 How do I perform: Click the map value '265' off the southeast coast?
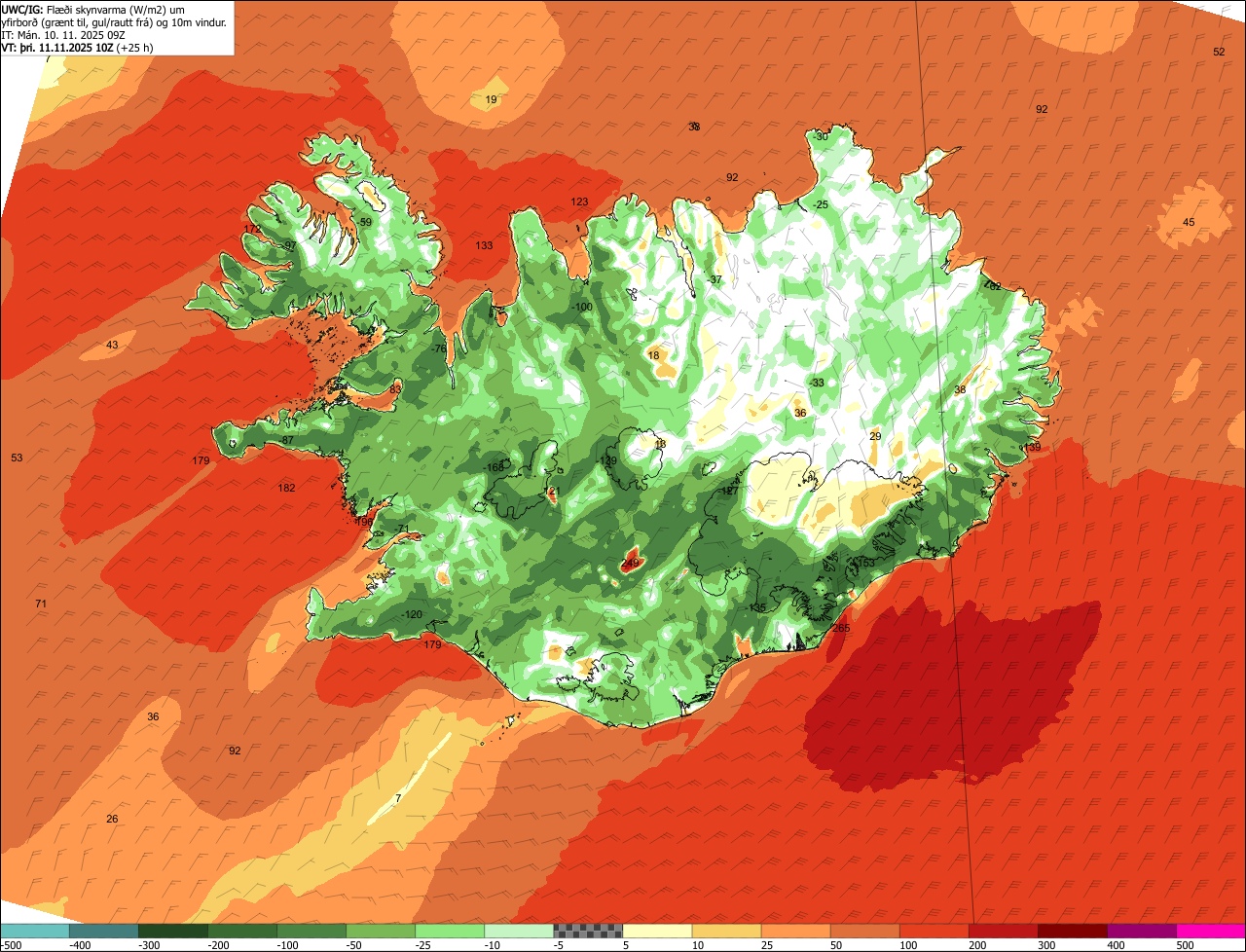point(841,628)
